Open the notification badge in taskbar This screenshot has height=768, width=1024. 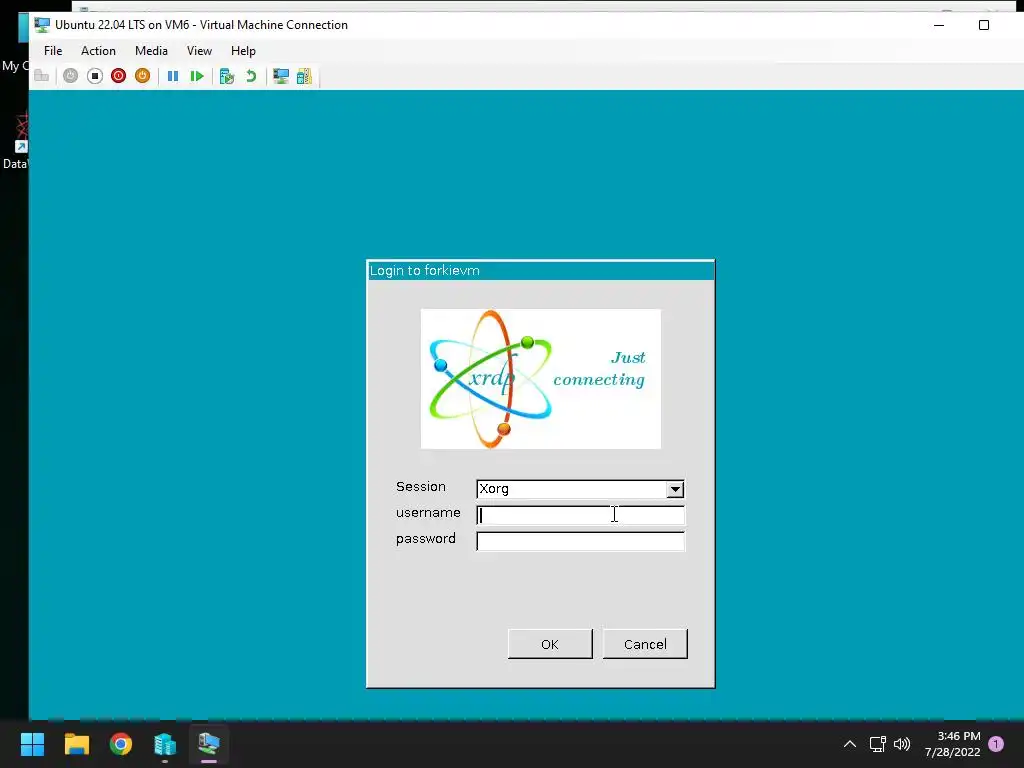pyautogui.click(x=996, y=744)
